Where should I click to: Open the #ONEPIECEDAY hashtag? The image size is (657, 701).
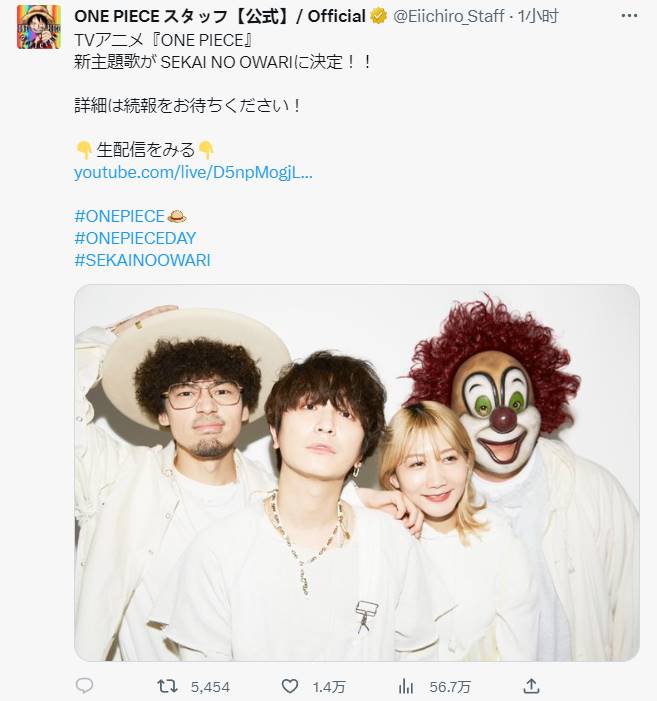(x=135, y=238)
